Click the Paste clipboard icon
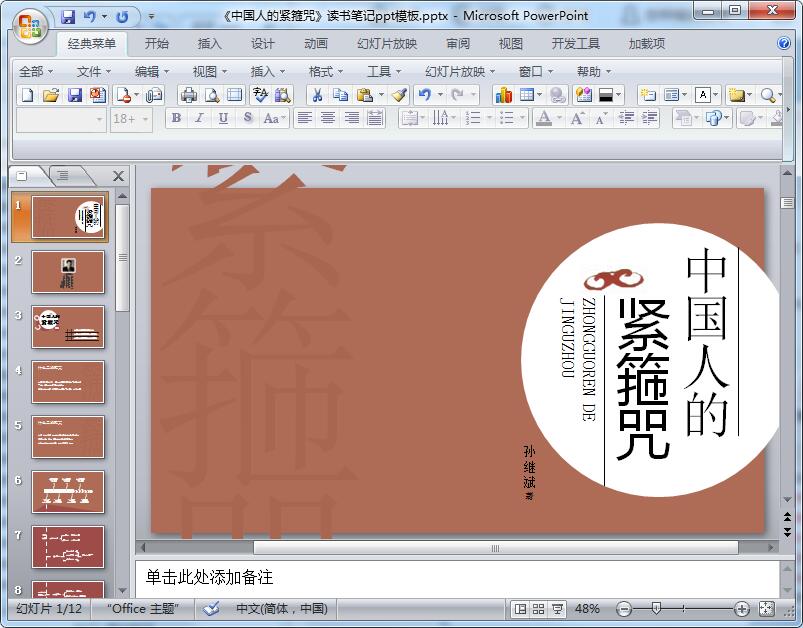Image resolution: width=803 pixels, height=628 pixels. [365, 95]
